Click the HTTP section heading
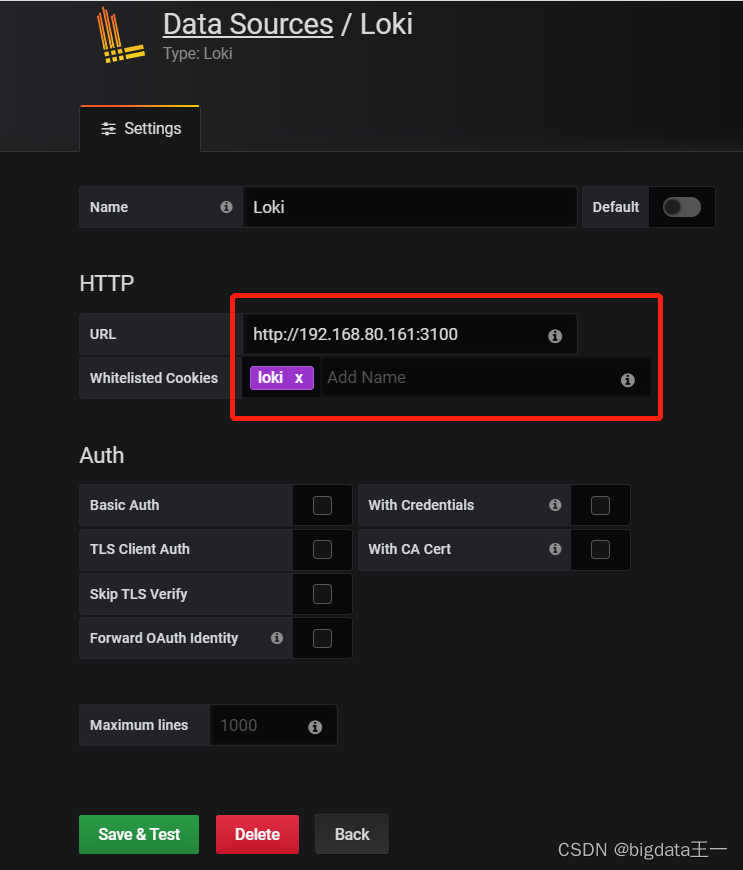743x870 pixels. coord(107,283)
